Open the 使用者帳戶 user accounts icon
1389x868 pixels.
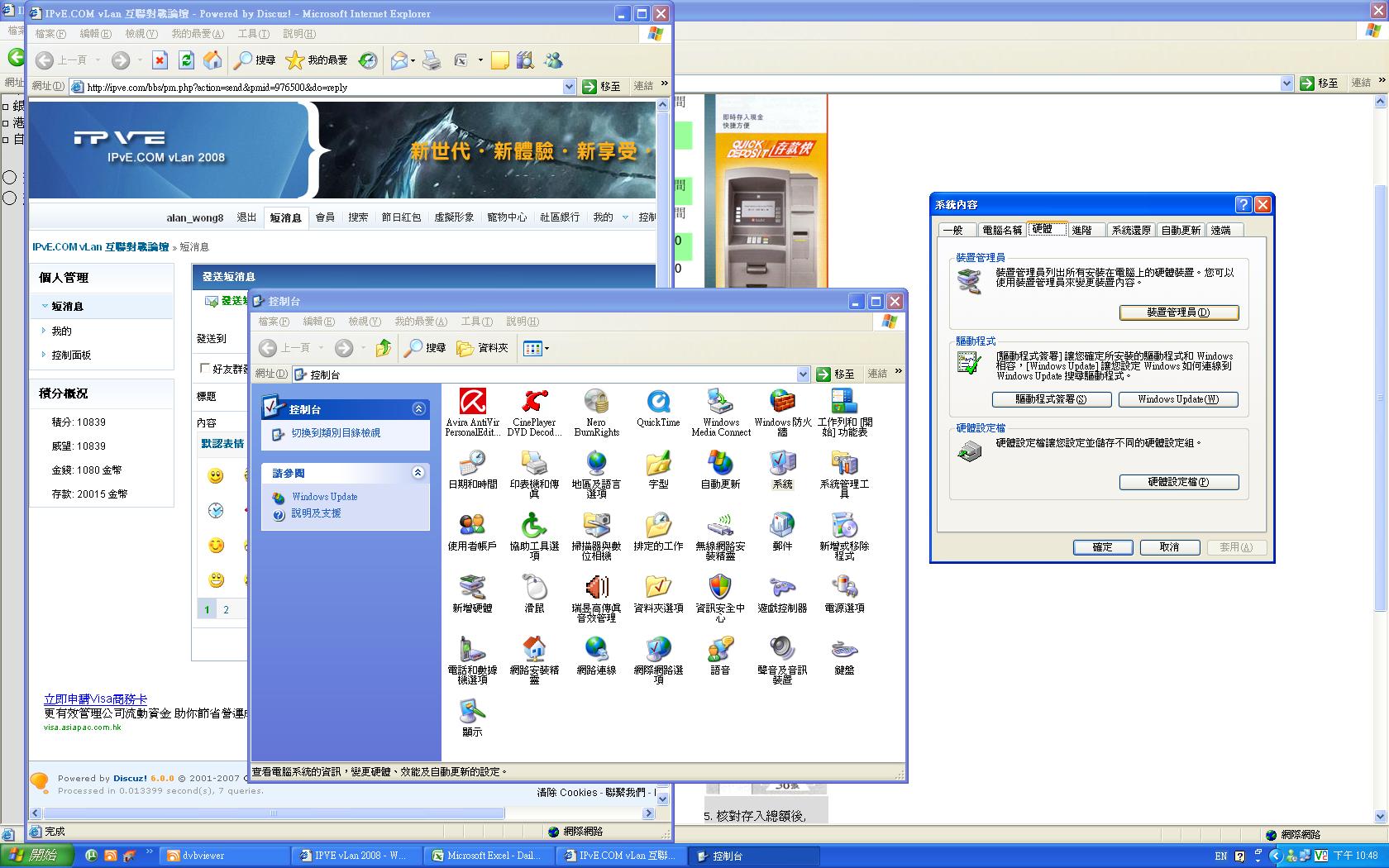coord(472,527)
